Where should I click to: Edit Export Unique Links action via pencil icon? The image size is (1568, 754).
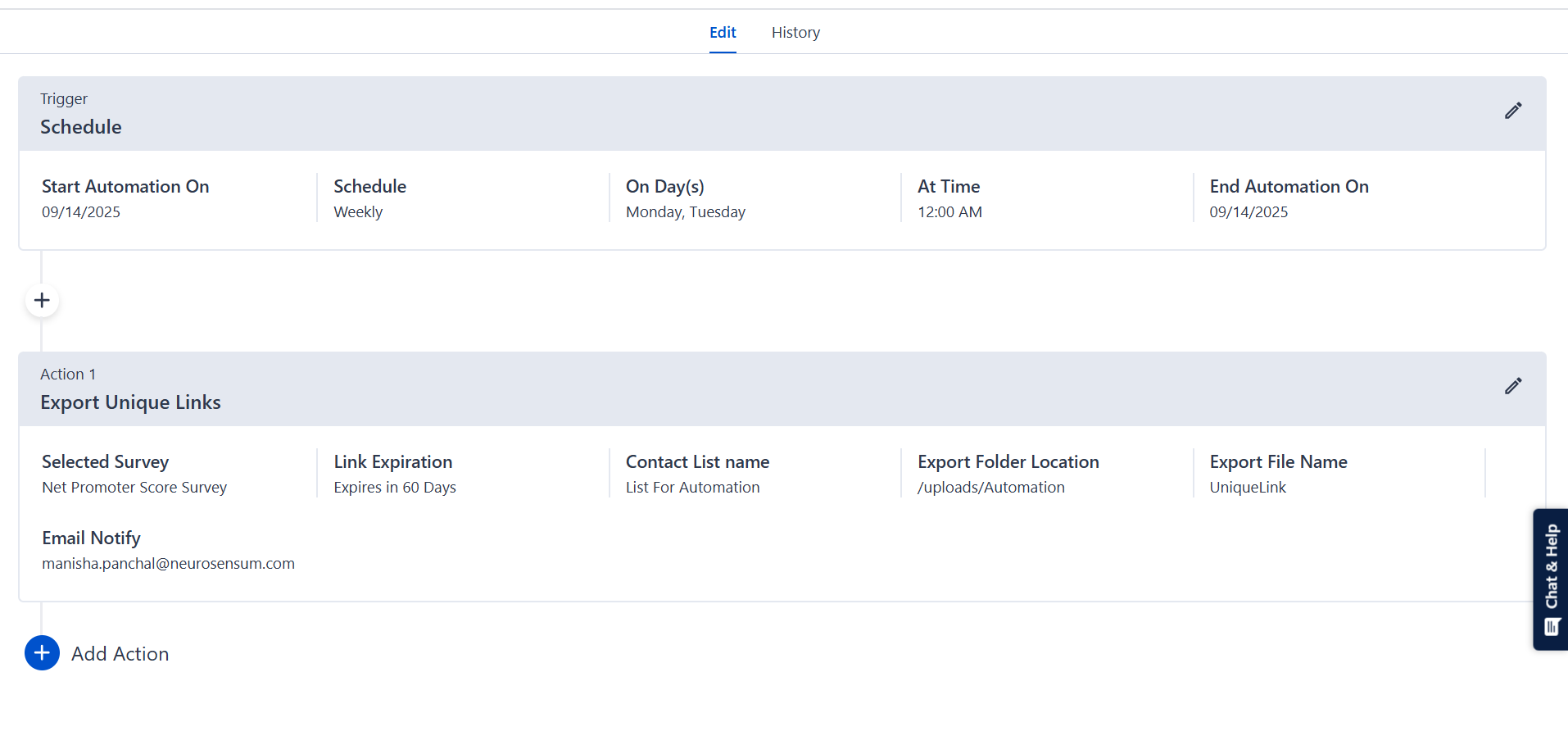1512,386
